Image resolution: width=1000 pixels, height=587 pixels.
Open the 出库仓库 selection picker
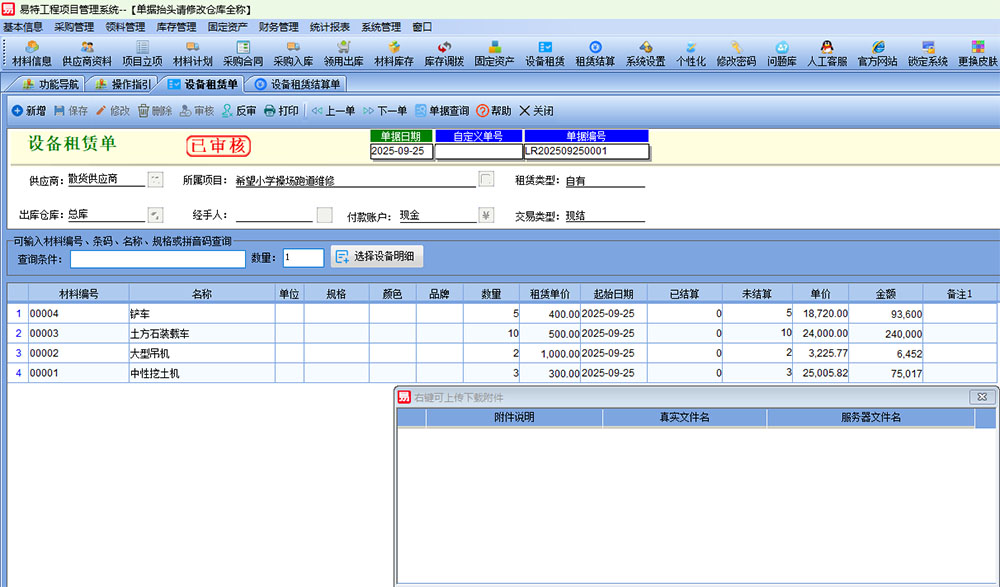[155, 215]
